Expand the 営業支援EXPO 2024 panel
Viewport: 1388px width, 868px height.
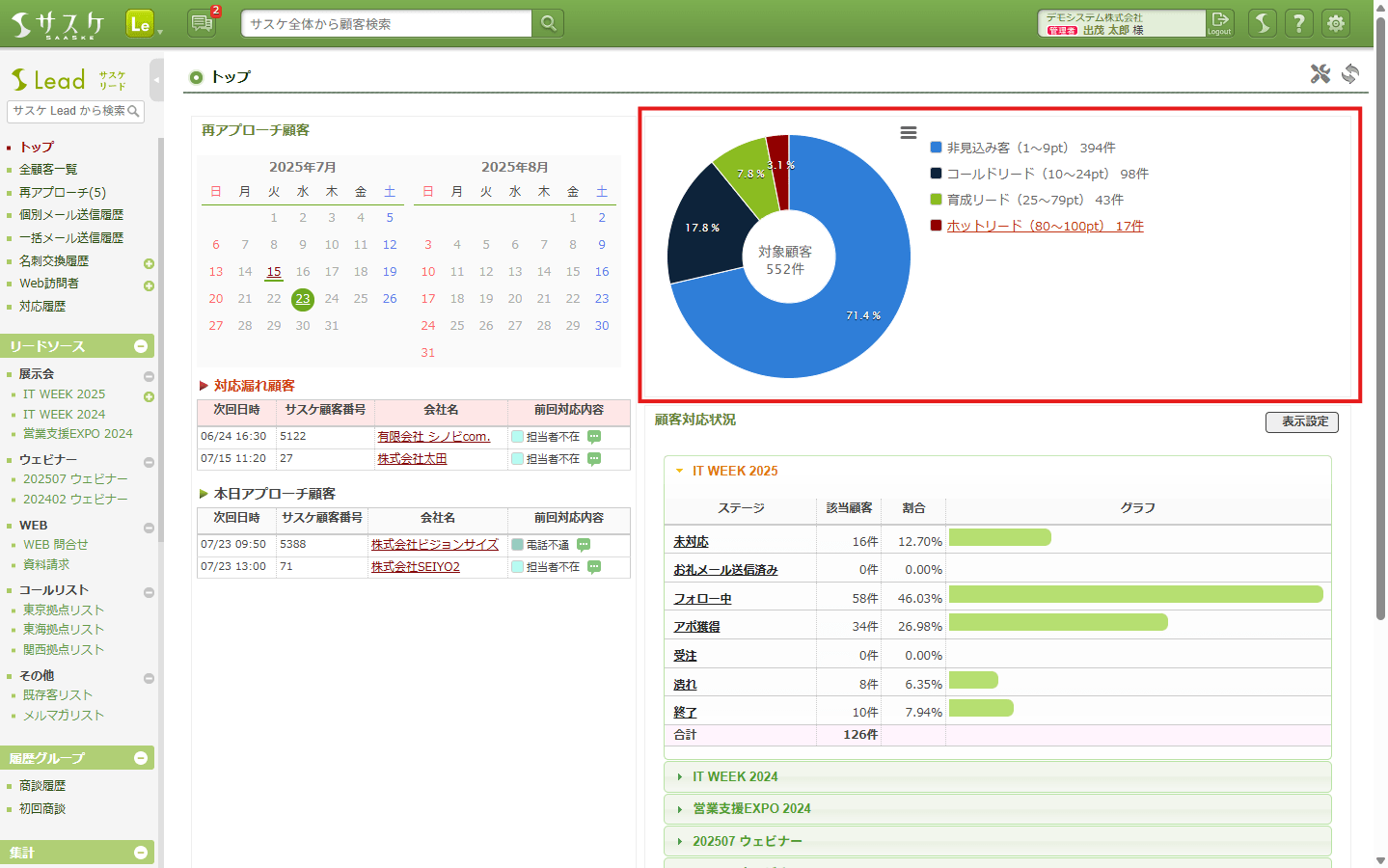750,808
